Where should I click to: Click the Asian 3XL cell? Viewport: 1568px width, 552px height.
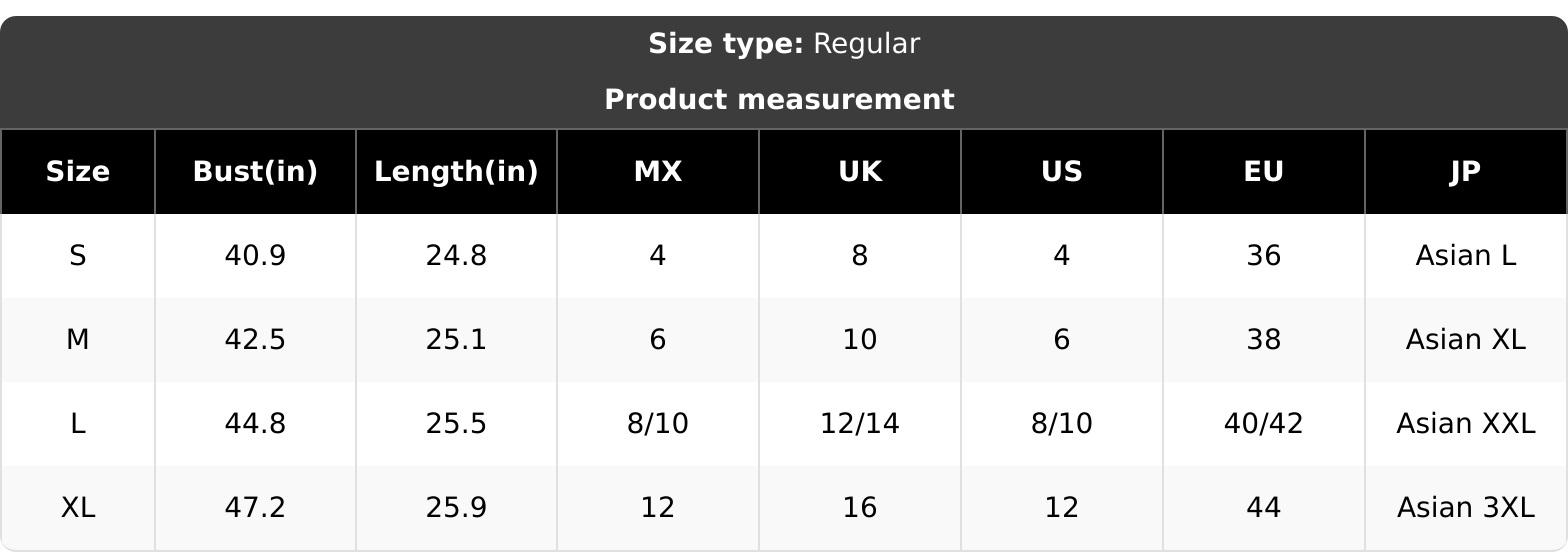[1466, 508]
